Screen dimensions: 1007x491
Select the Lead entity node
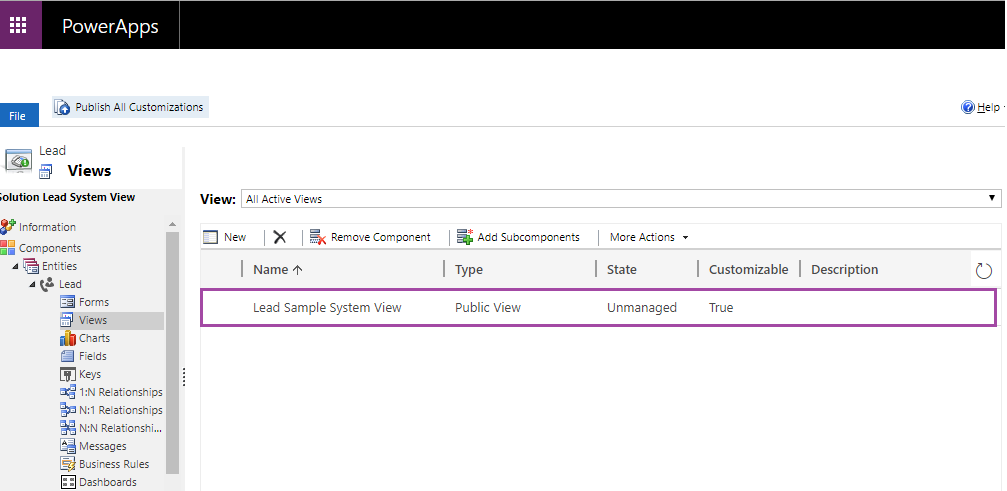click(x=70, y=284)
